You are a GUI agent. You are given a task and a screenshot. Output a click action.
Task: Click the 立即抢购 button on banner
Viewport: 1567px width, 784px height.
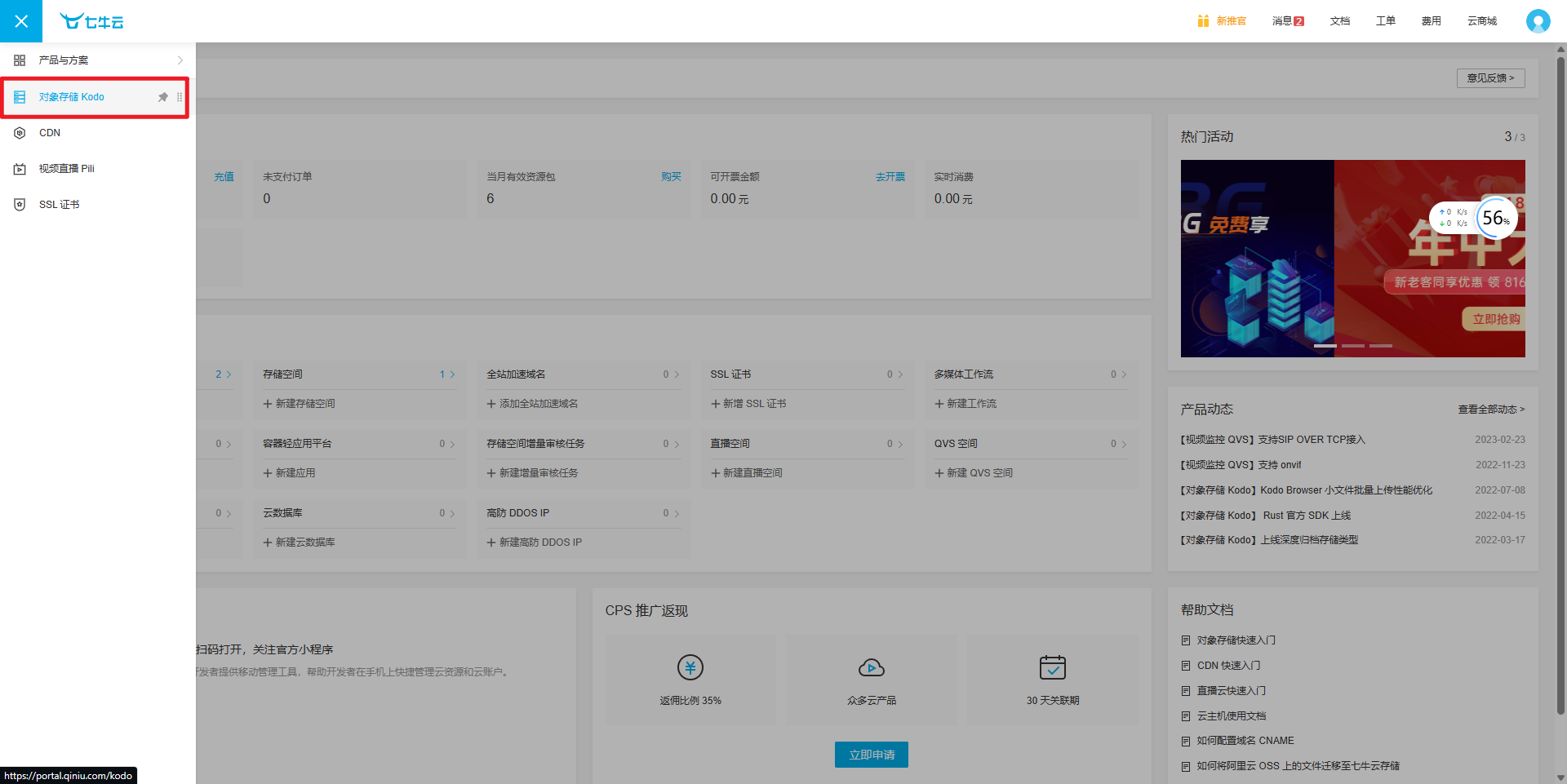click(x=1495, y=319)
